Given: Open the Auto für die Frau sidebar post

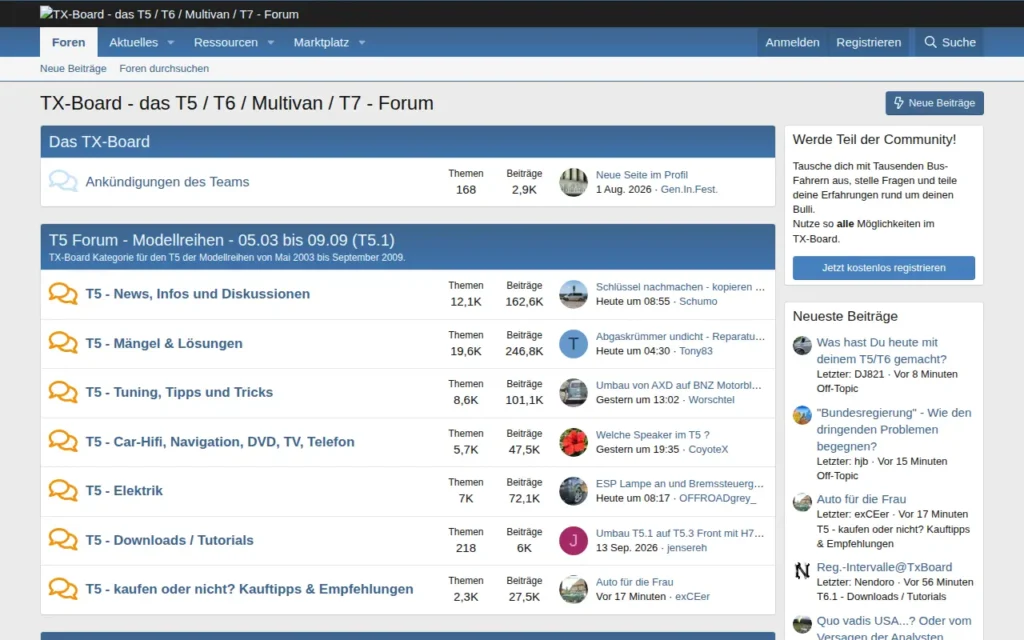Looking at the screenshot, I should (861, 499).
